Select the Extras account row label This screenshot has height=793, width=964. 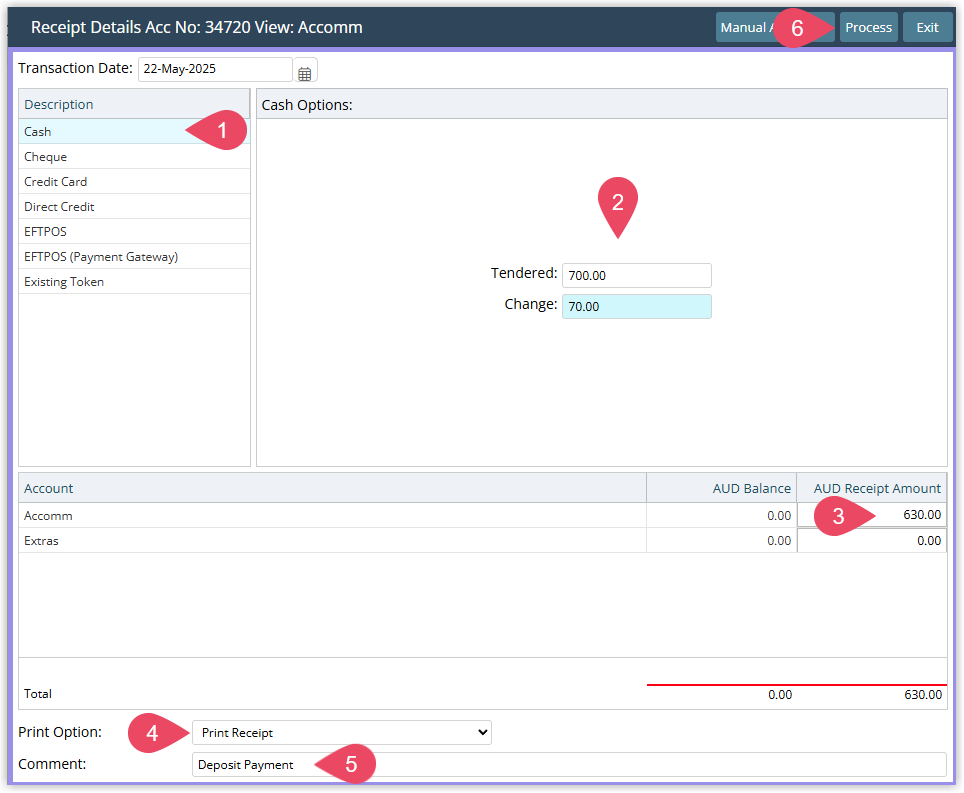tap(41, 541)
